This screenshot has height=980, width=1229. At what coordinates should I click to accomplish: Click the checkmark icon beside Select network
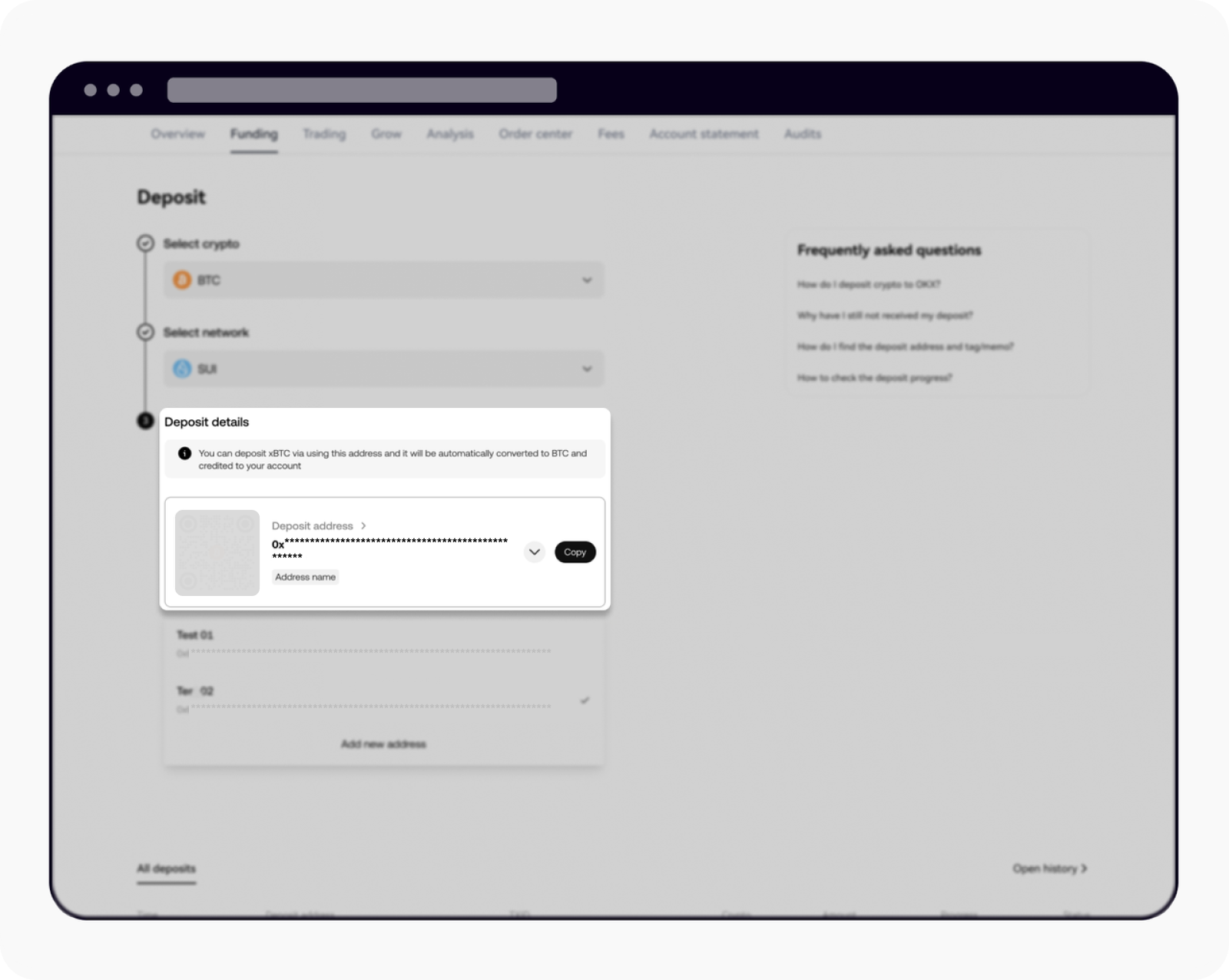[x=145, y=333]
